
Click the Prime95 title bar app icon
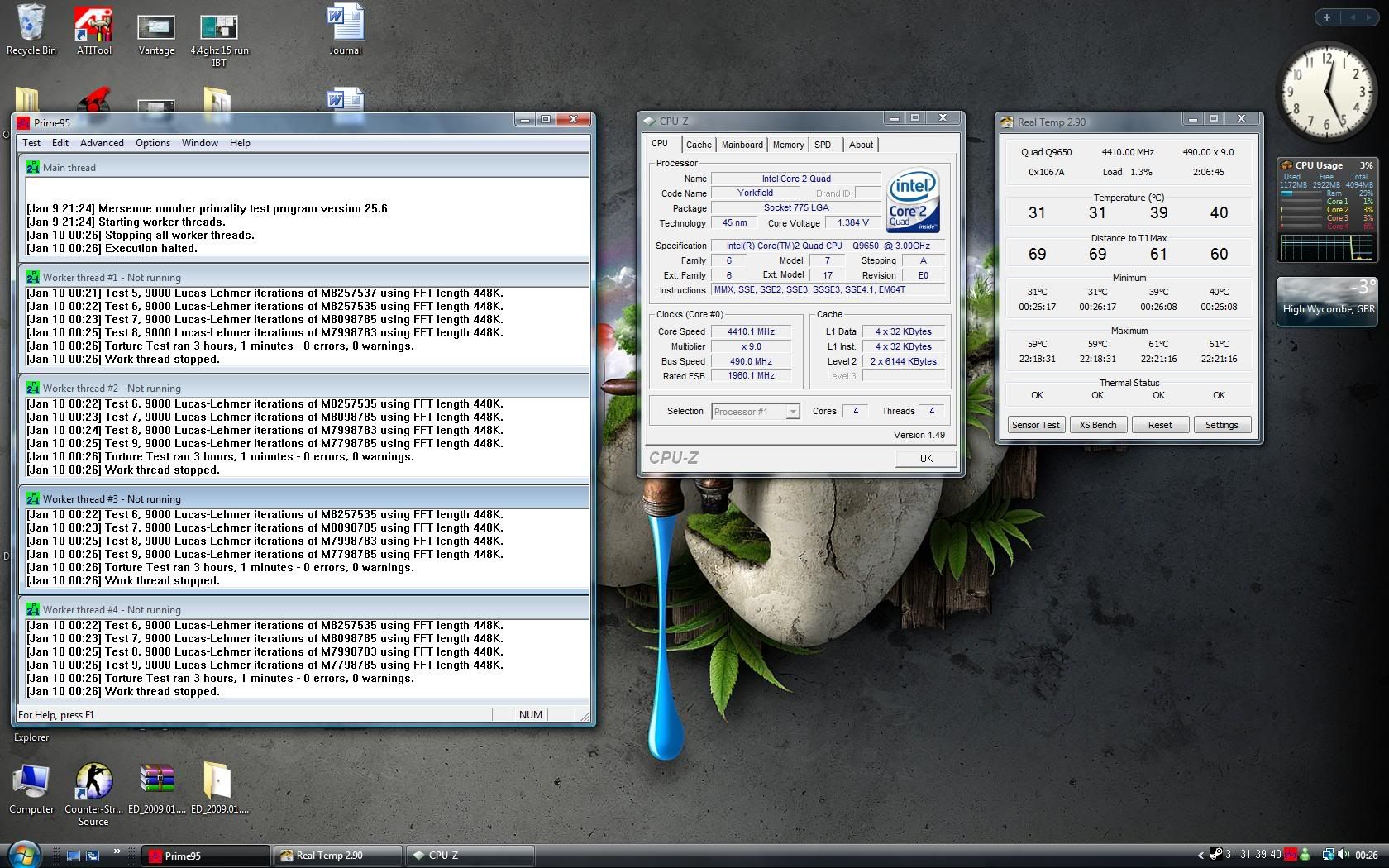pos(24,122)
